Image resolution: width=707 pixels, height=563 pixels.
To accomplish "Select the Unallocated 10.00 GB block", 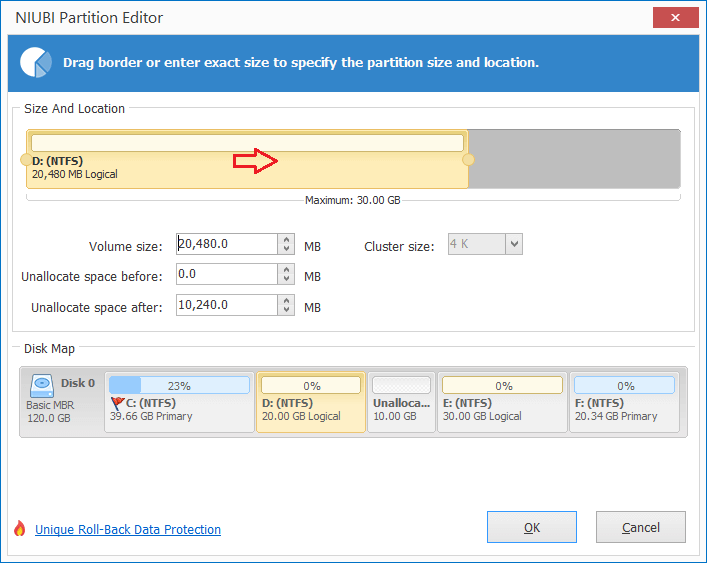I will pyautogui.click(x=401, y=402).
